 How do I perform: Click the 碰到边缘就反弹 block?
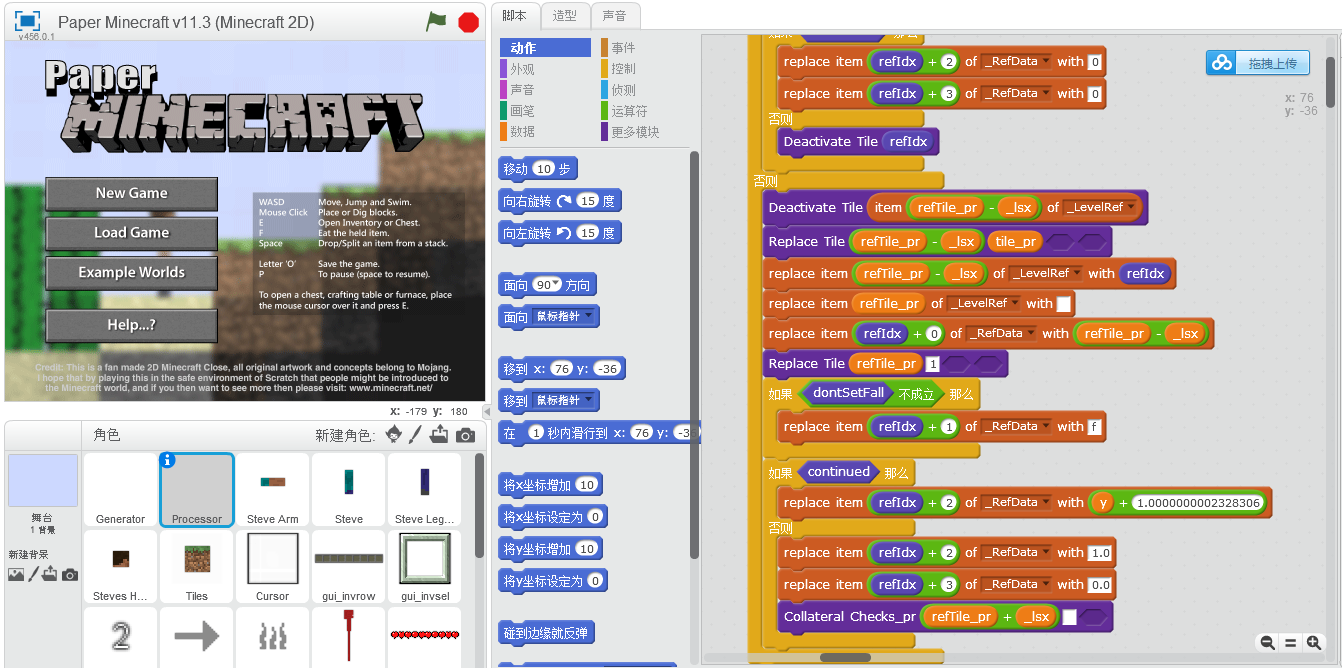(546, 633)
